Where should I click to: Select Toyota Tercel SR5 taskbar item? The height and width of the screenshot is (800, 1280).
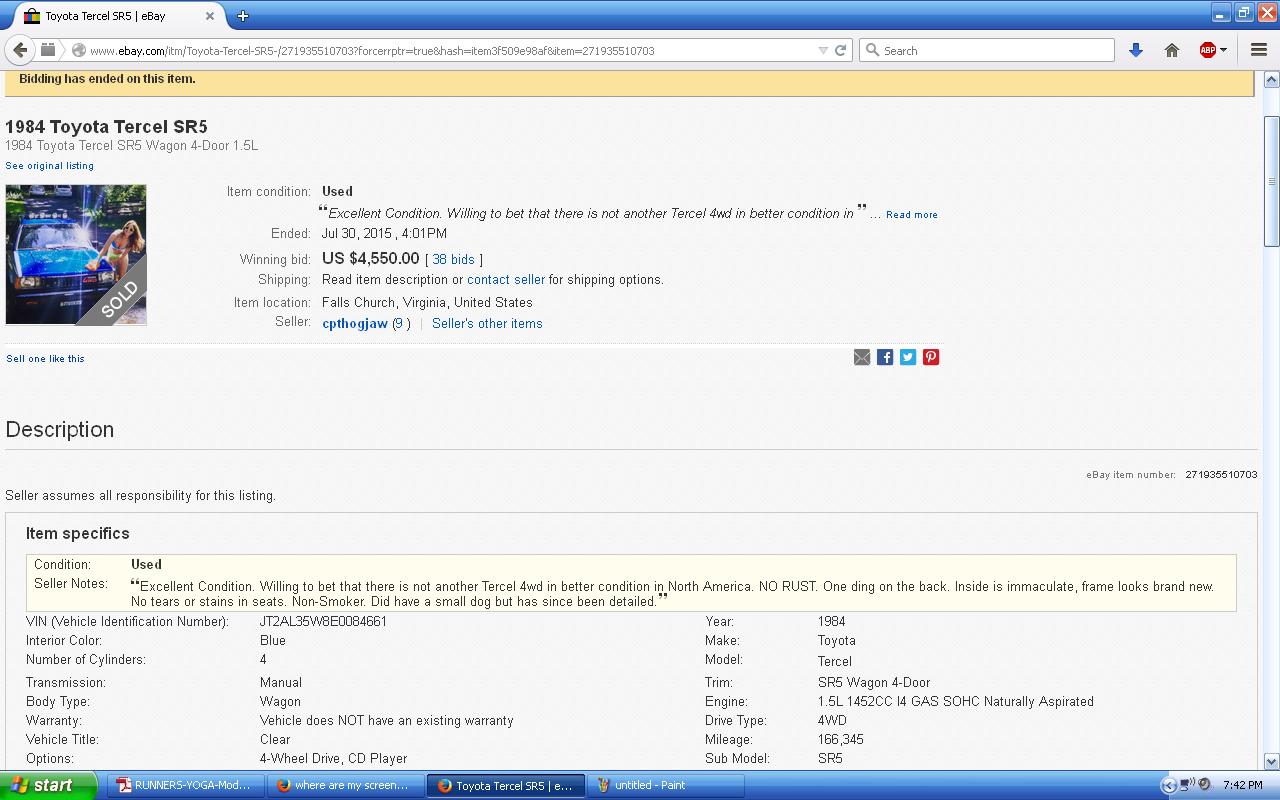505,785
